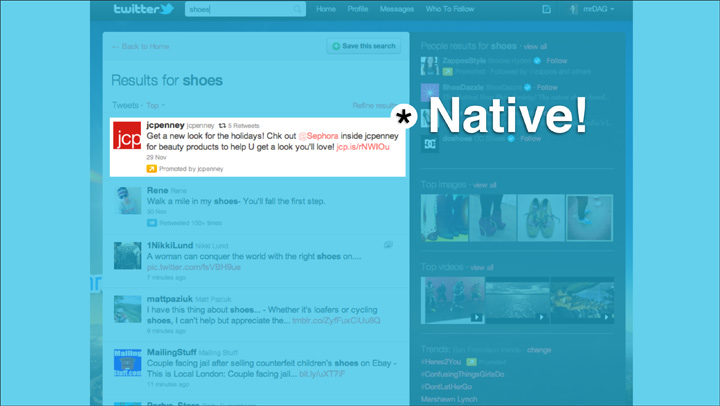Click play icon on first top video
Viewport: 720px width, 406px height.
tap(477, 317)
